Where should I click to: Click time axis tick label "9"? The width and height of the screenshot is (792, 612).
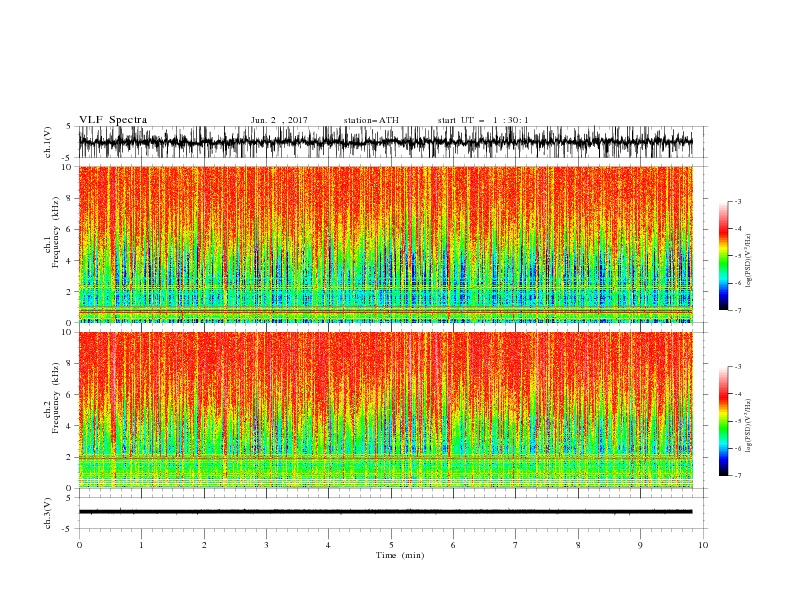(640, 545)
